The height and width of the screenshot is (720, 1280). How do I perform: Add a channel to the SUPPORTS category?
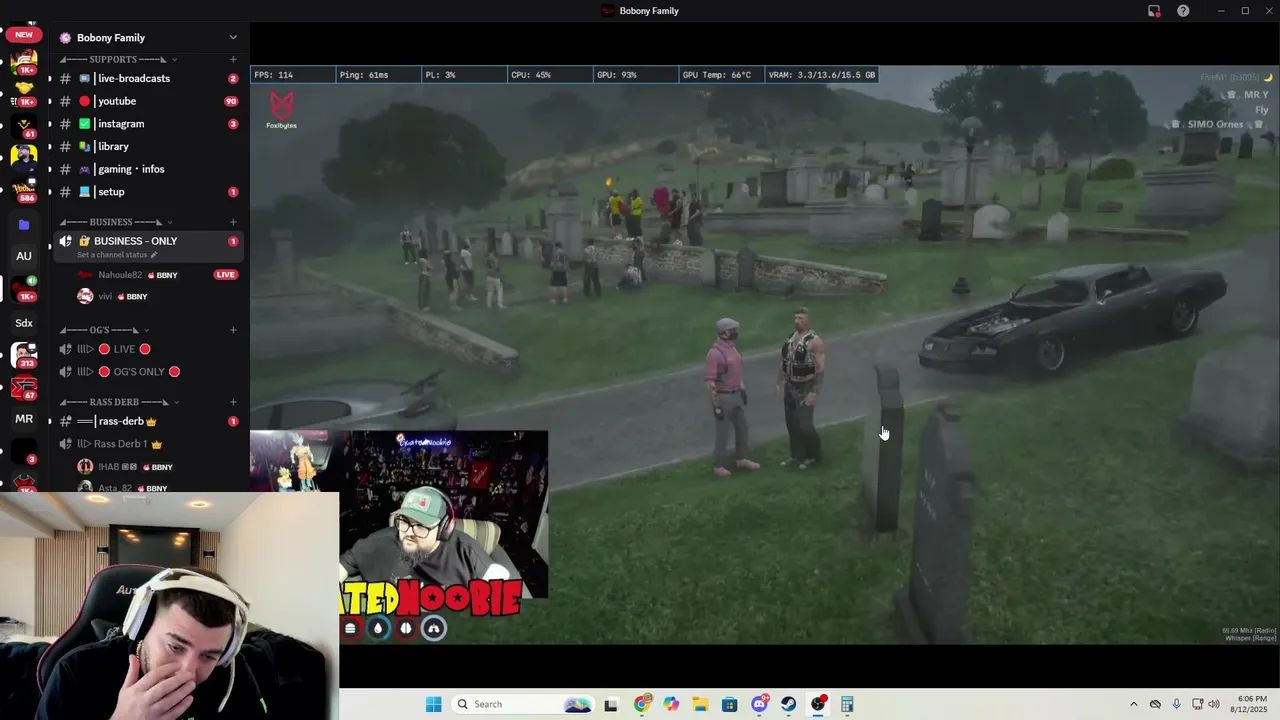233,59
